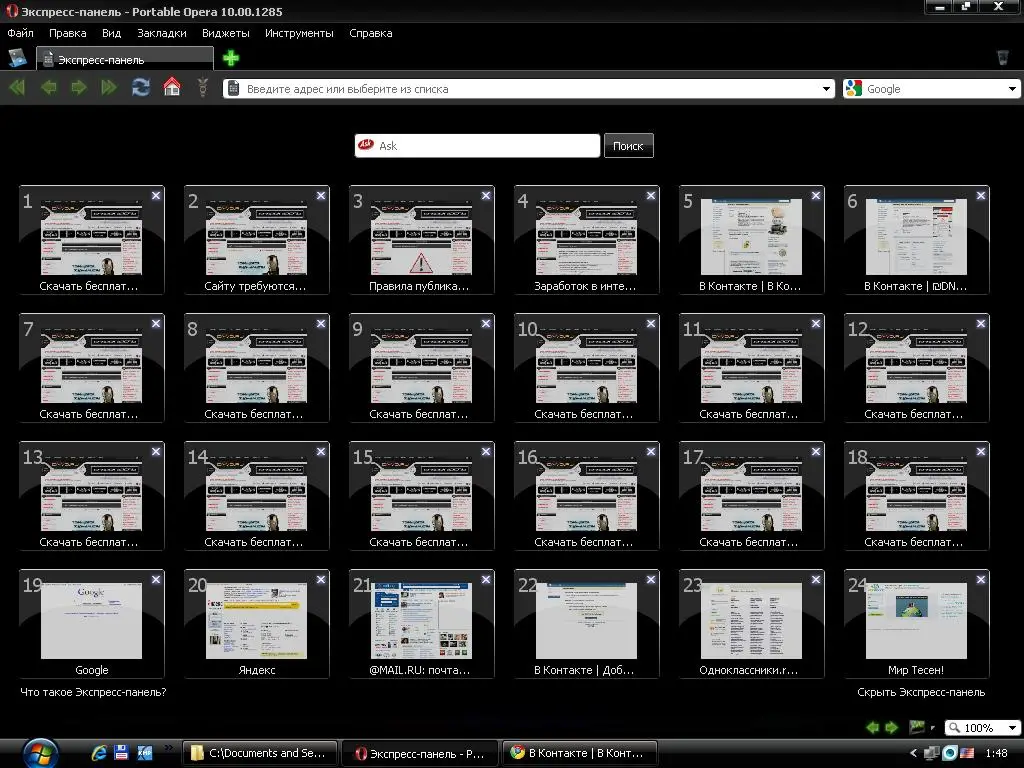Launch Internet Explorer from quick launch
The height and width of the screenshot is (768, 1024).
(x=99, y=753)
